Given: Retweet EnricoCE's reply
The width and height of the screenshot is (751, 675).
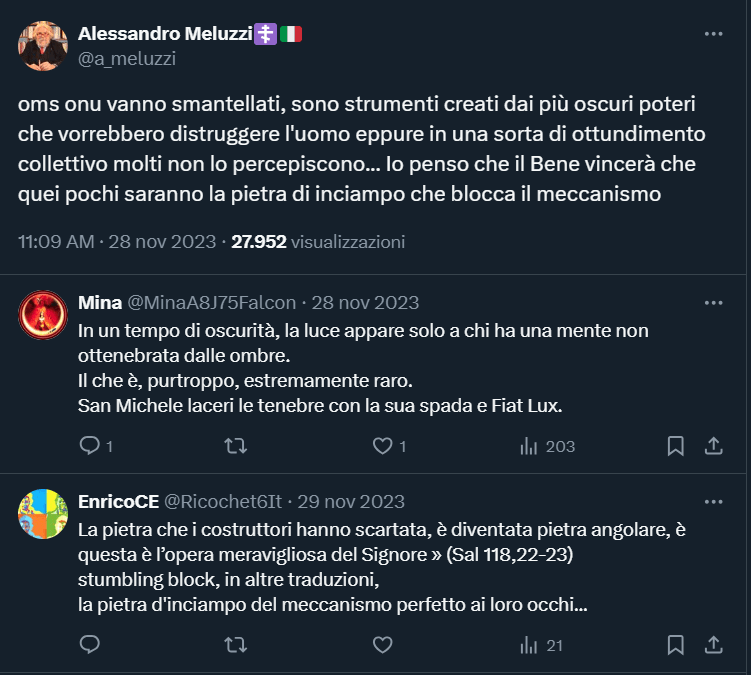Looking at the screenshot, I should tap(236, 645).
